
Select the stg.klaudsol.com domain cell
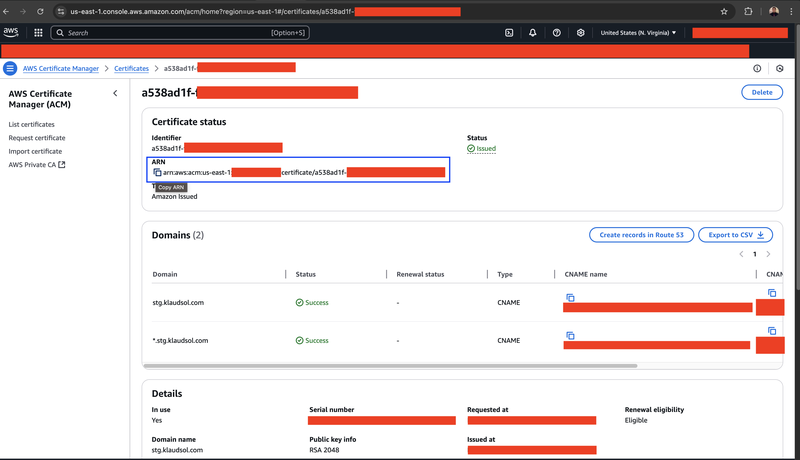[x=178, y=302]
